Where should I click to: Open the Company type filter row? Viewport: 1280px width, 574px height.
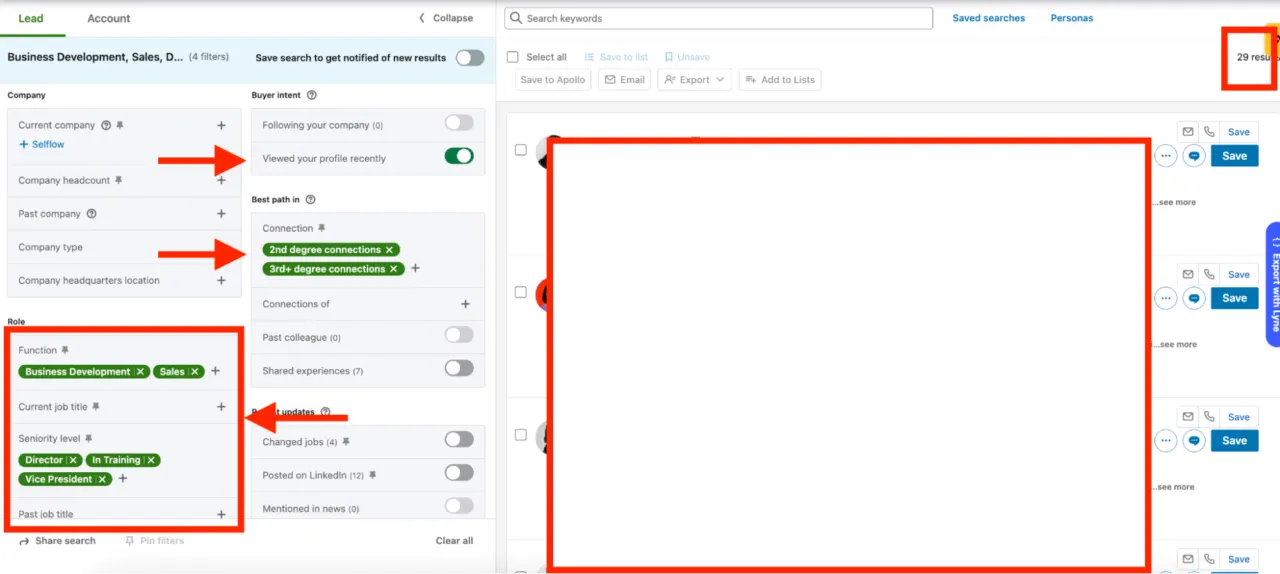coord(124,247)
